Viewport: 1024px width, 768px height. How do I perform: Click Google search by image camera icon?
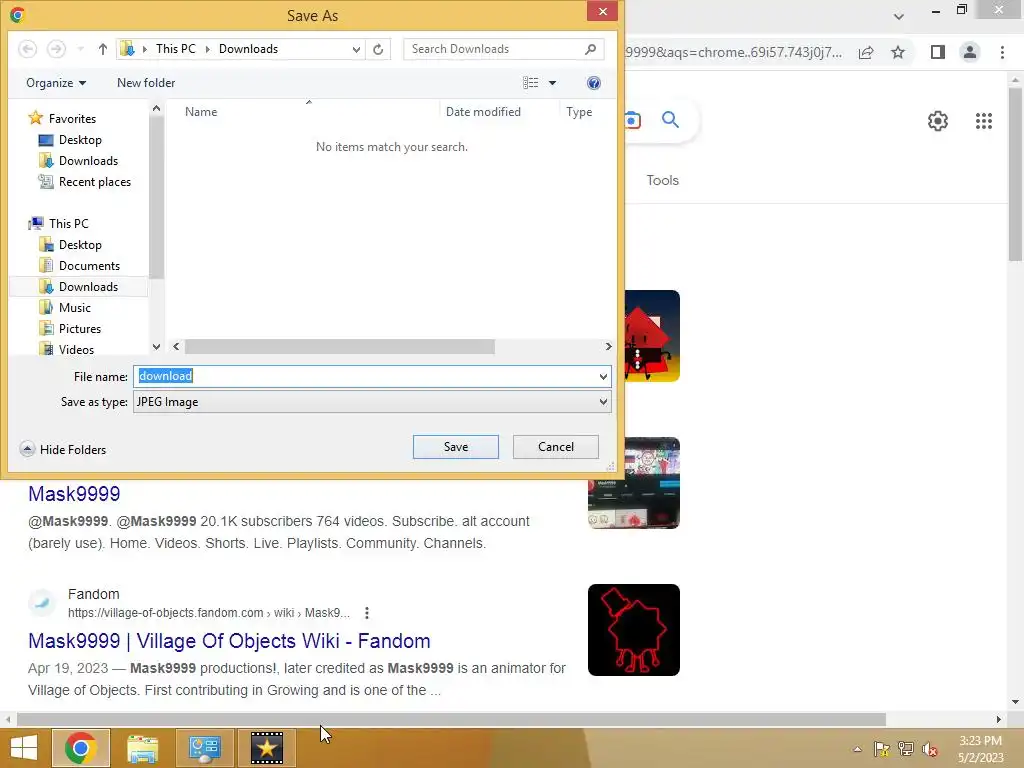point(632,120)
